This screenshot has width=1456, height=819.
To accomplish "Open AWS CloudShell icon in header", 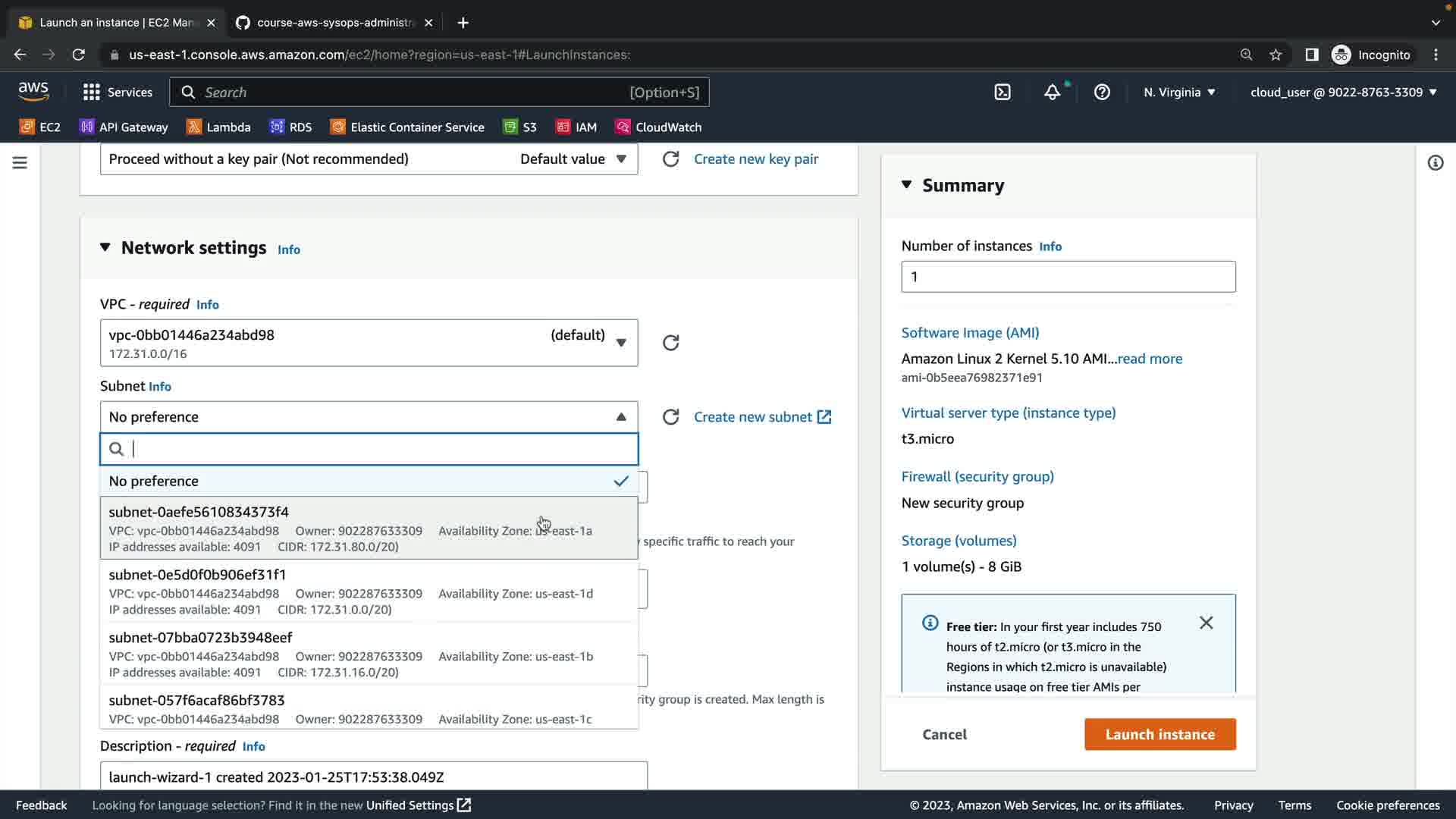I will (x=1003, y=93).
